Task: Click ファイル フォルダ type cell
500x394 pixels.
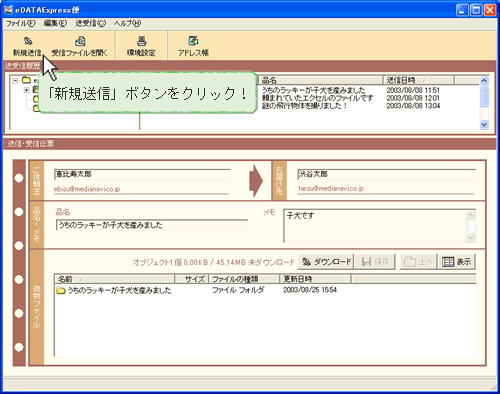Action: pos(238,290)
